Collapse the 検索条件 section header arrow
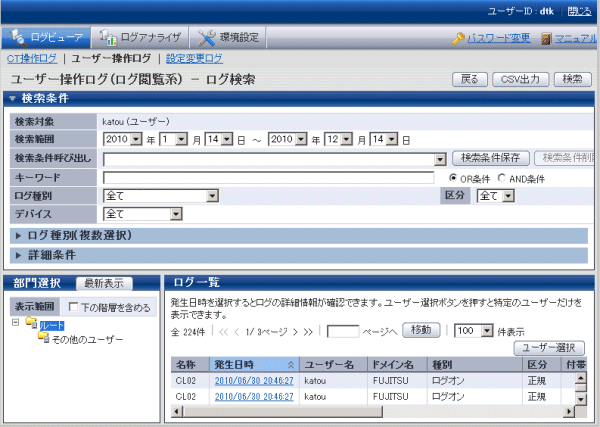600x427 pixels. tap(13, 98)
